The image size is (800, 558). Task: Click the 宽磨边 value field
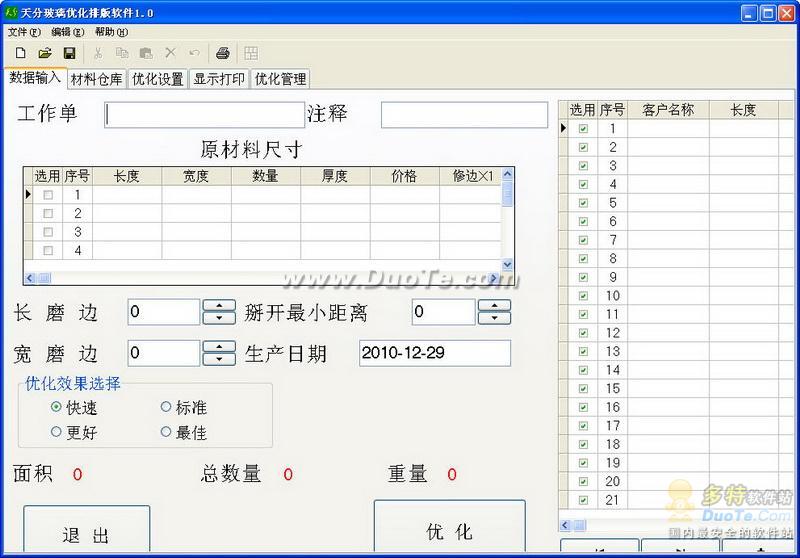point(164,353)
